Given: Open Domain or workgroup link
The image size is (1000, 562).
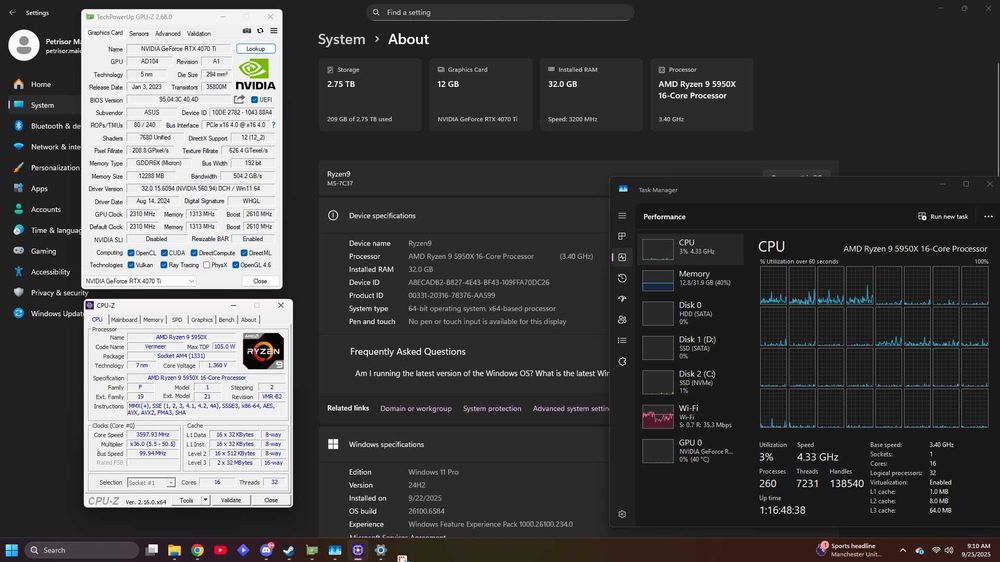Looking at the screenshot, I should [416, 408].
